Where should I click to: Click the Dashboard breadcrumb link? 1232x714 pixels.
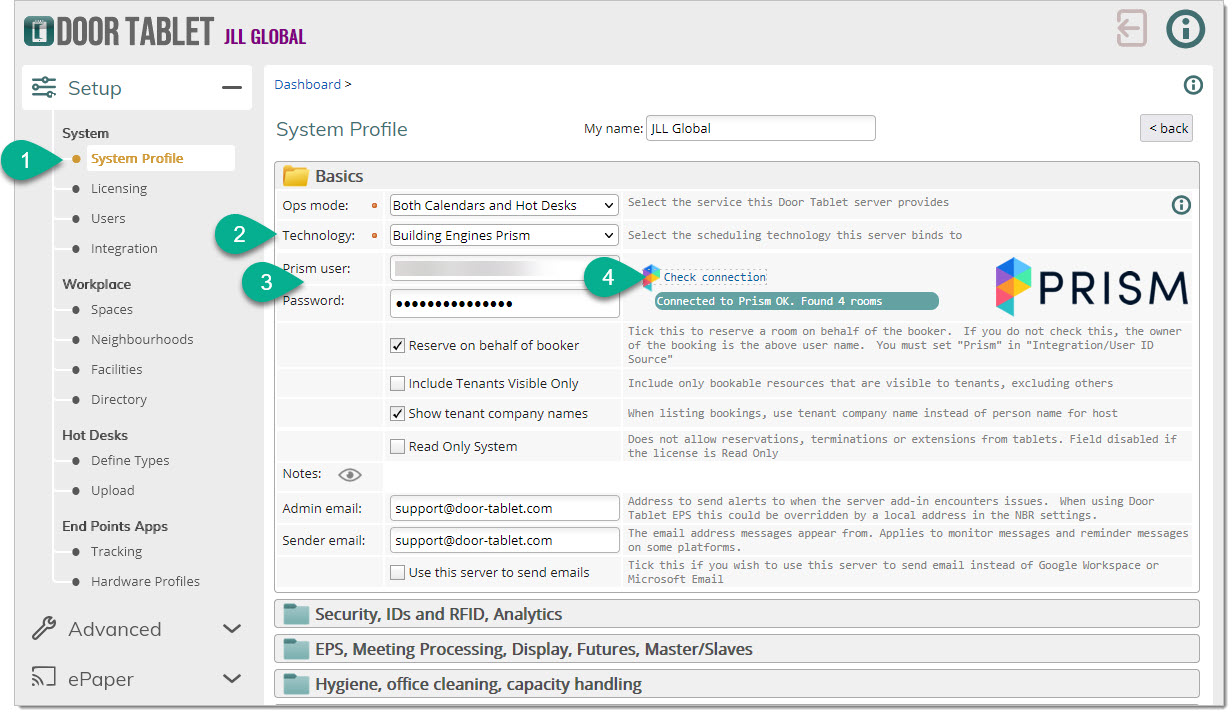pyautogui.click(x=308, y=85)
